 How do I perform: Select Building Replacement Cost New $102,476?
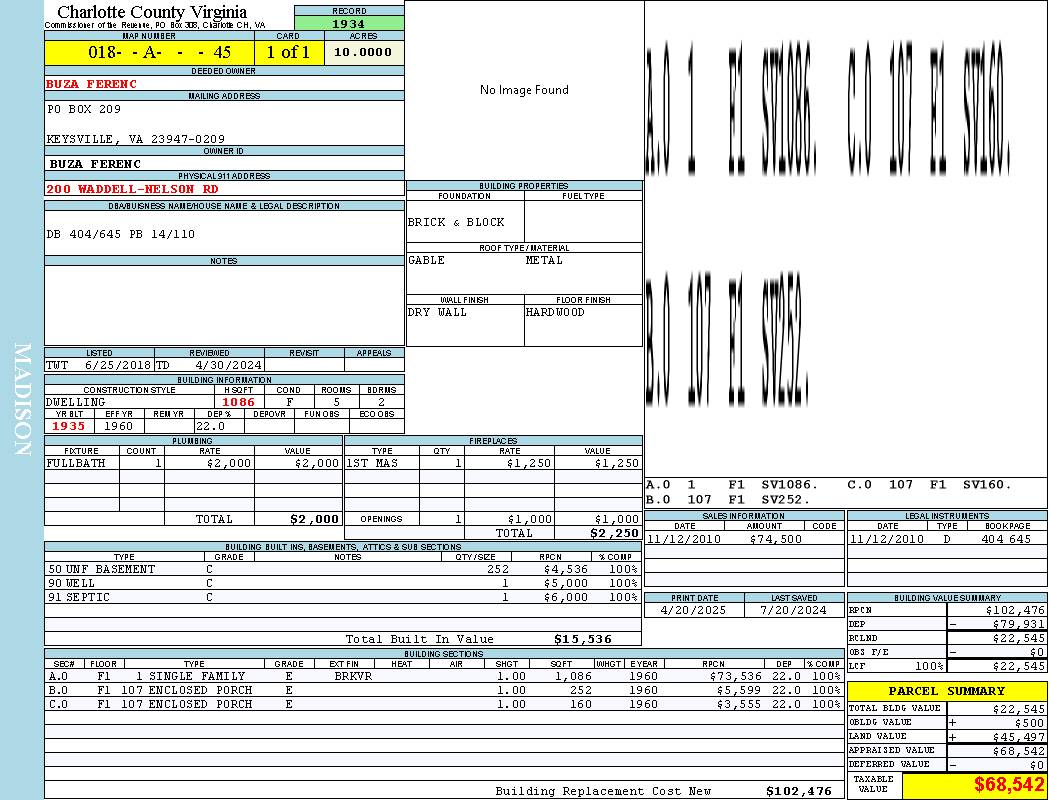799,791
